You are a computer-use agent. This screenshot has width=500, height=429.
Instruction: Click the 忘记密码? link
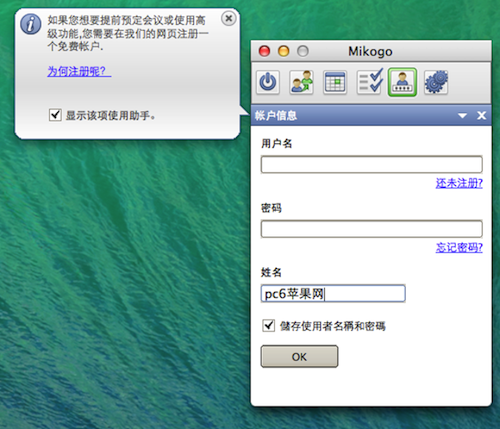(459, 247)
